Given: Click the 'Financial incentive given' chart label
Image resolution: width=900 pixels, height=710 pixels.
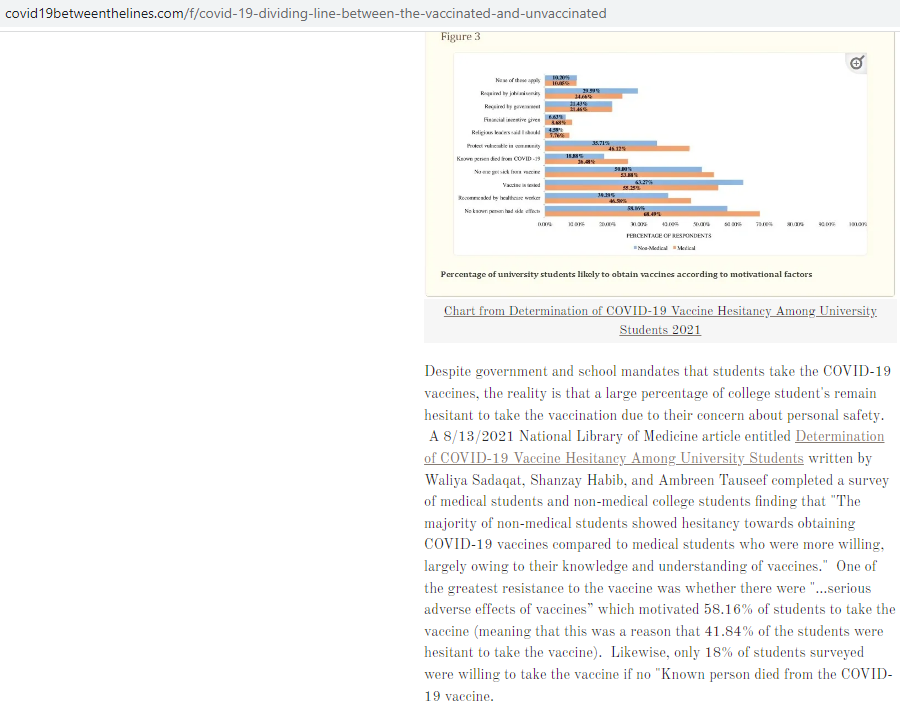Looking at the screenshot, I should (511, 119).
